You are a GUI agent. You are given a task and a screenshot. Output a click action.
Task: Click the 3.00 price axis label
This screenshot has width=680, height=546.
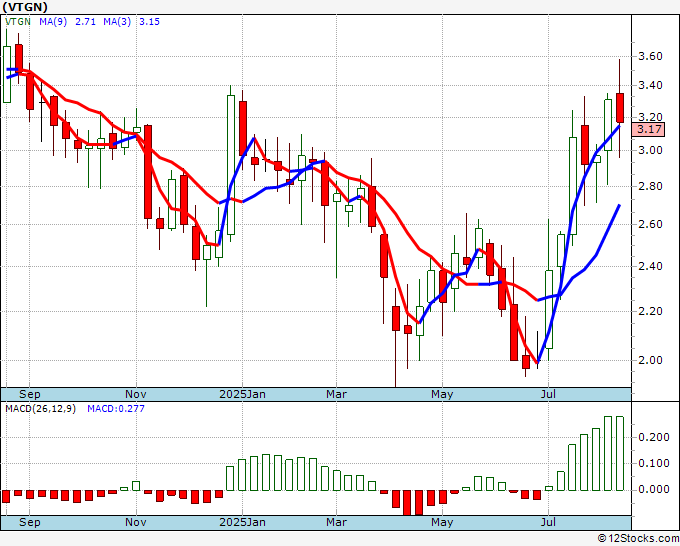[x=650, y=150]
